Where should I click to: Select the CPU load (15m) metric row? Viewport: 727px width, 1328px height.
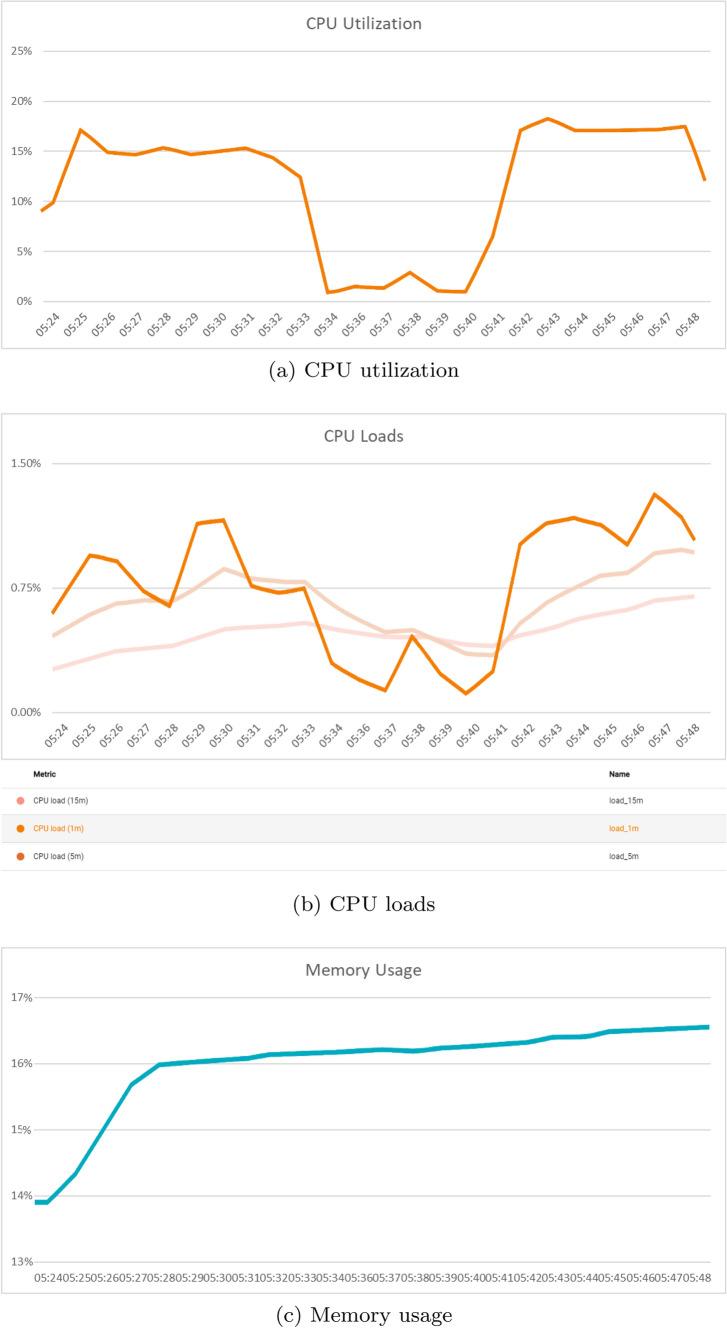(53, 801)
